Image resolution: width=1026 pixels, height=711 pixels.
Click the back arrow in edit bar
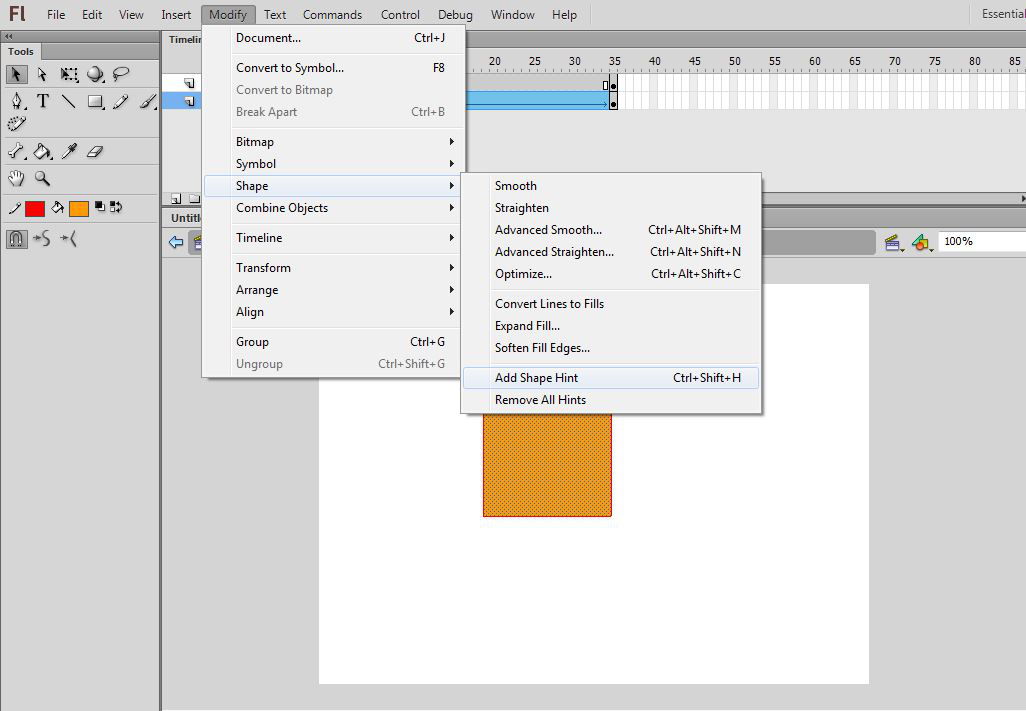click(x=176, y=242)
